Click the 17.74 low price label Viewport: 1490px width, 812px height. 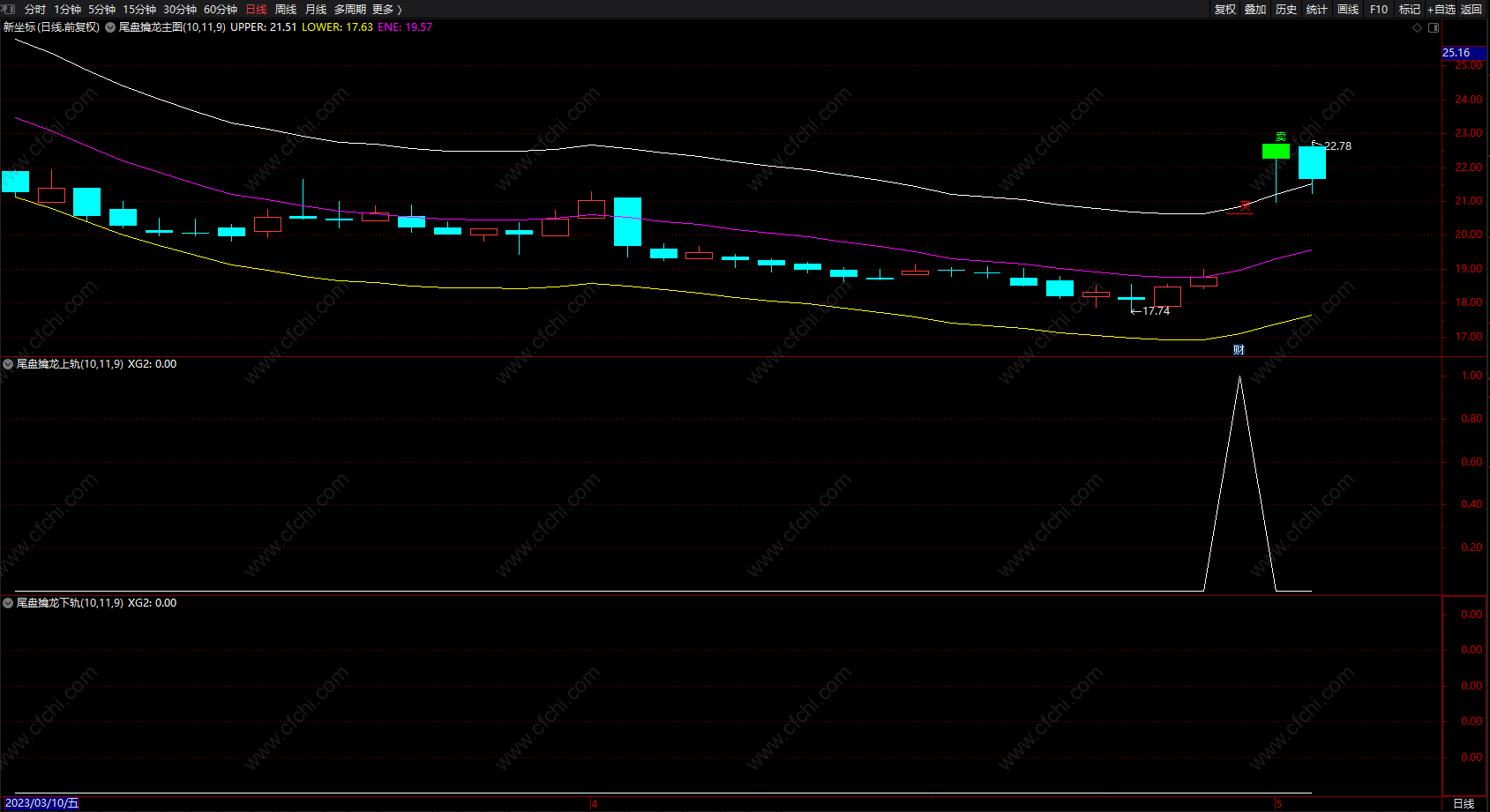[1157, 311]
